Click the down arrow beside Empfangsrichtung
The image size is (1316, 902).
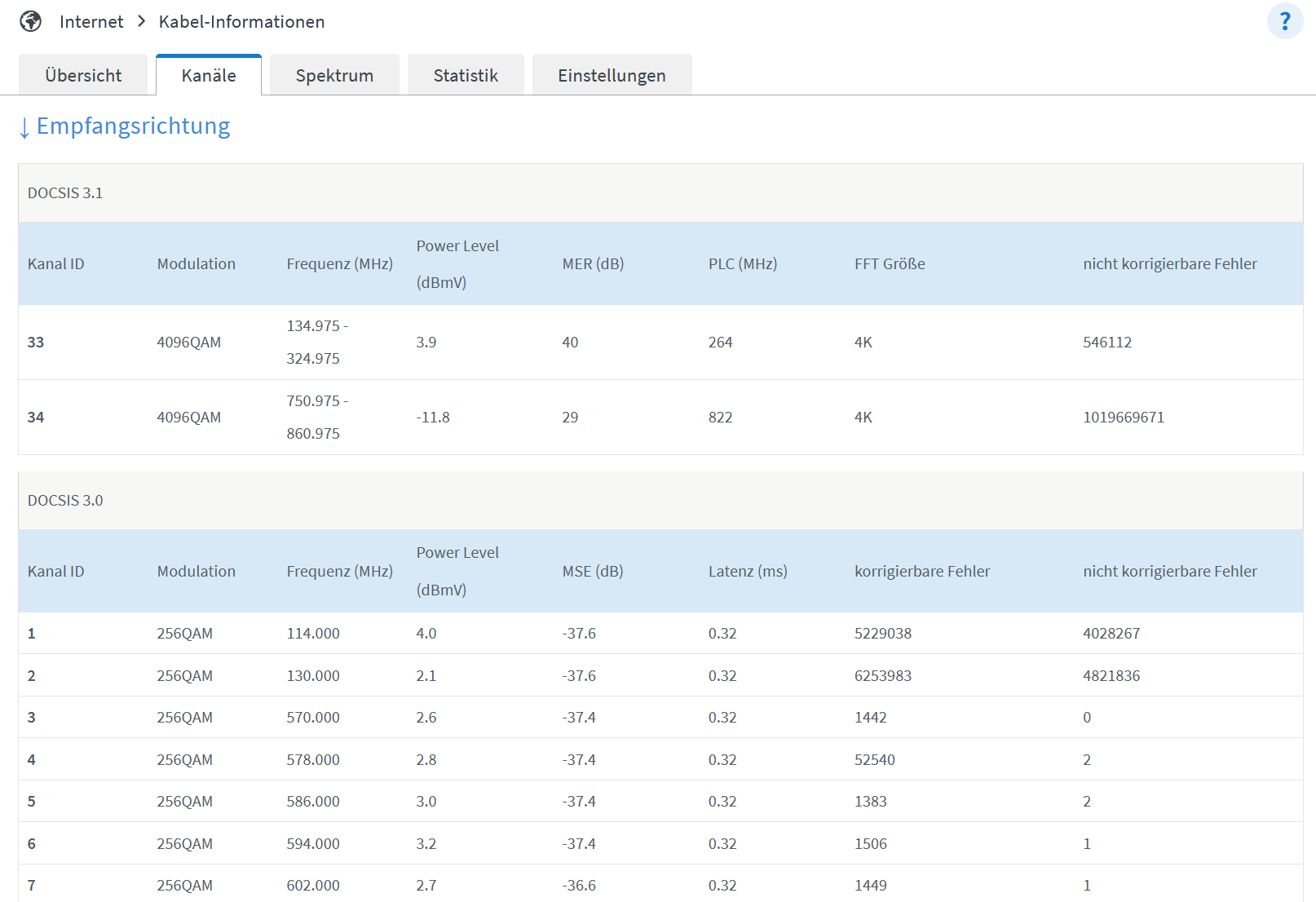click(x=24, y=128)
